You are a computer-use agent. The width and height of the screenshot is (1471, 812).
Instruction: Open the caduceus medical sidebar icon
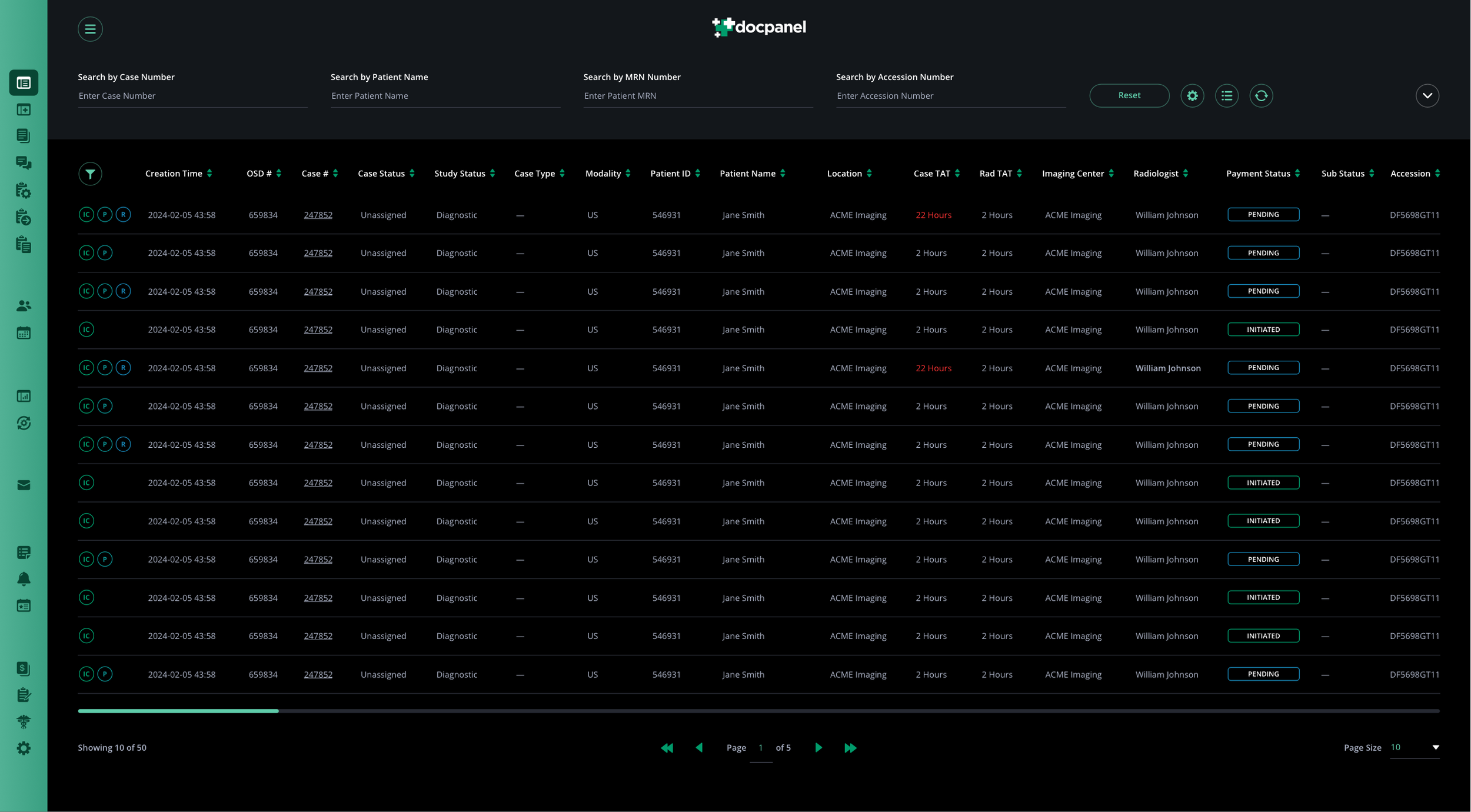[24, 721]
